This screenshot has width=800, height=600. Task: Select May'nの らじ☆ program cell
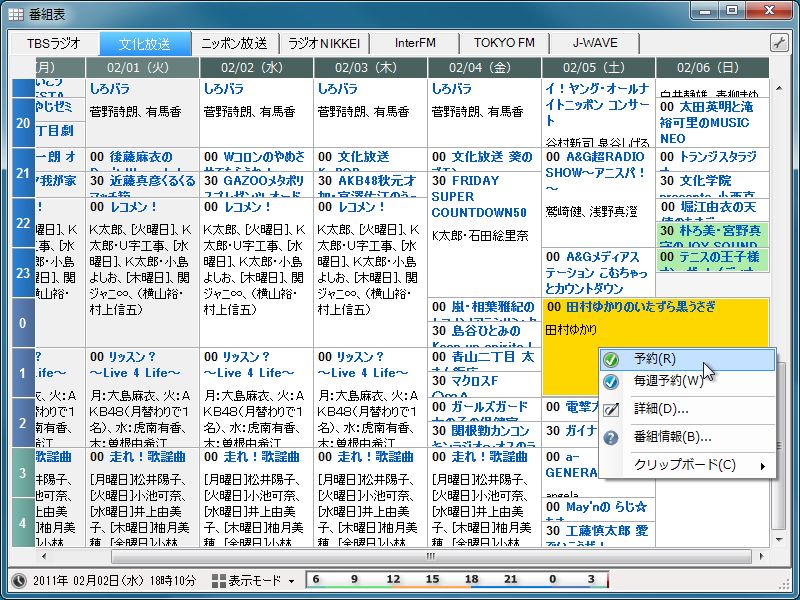coord(598,510)
